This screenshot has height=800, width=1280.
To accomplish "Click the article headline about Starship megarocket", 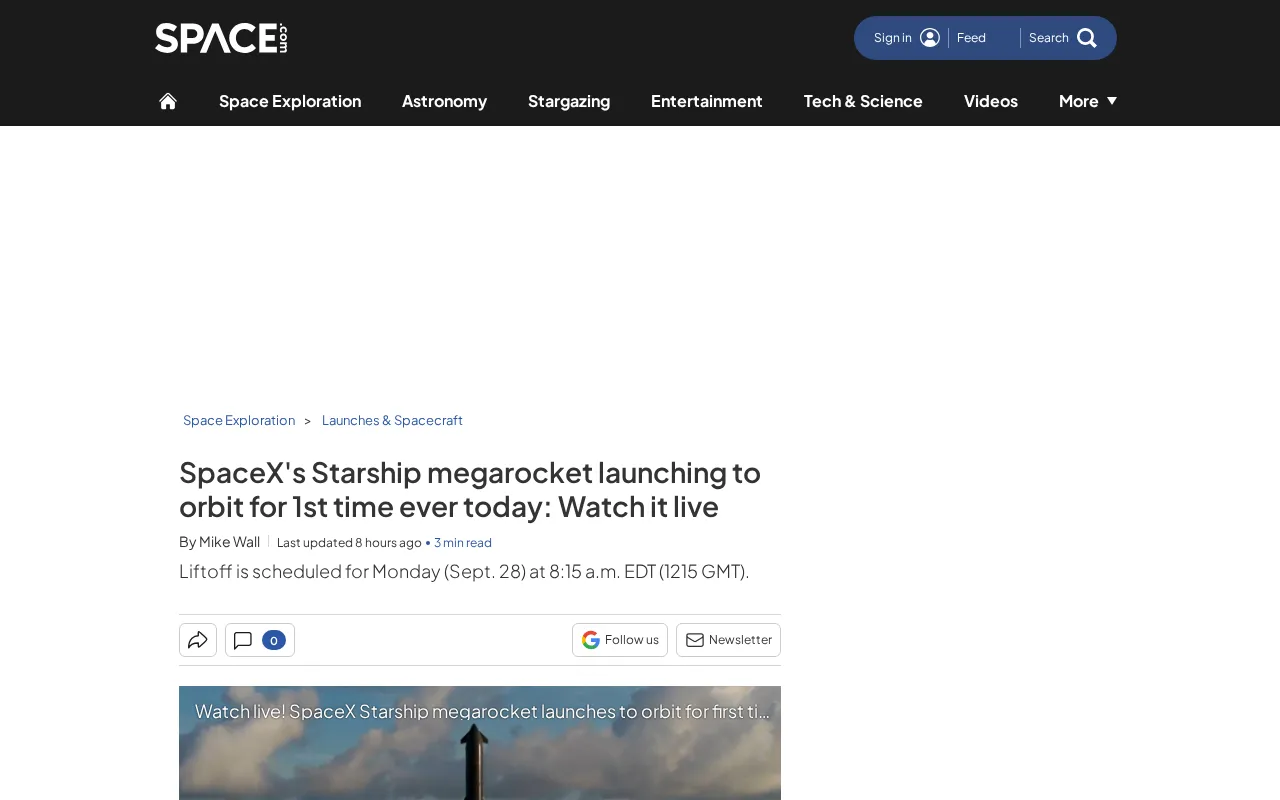I will (470, 489).
